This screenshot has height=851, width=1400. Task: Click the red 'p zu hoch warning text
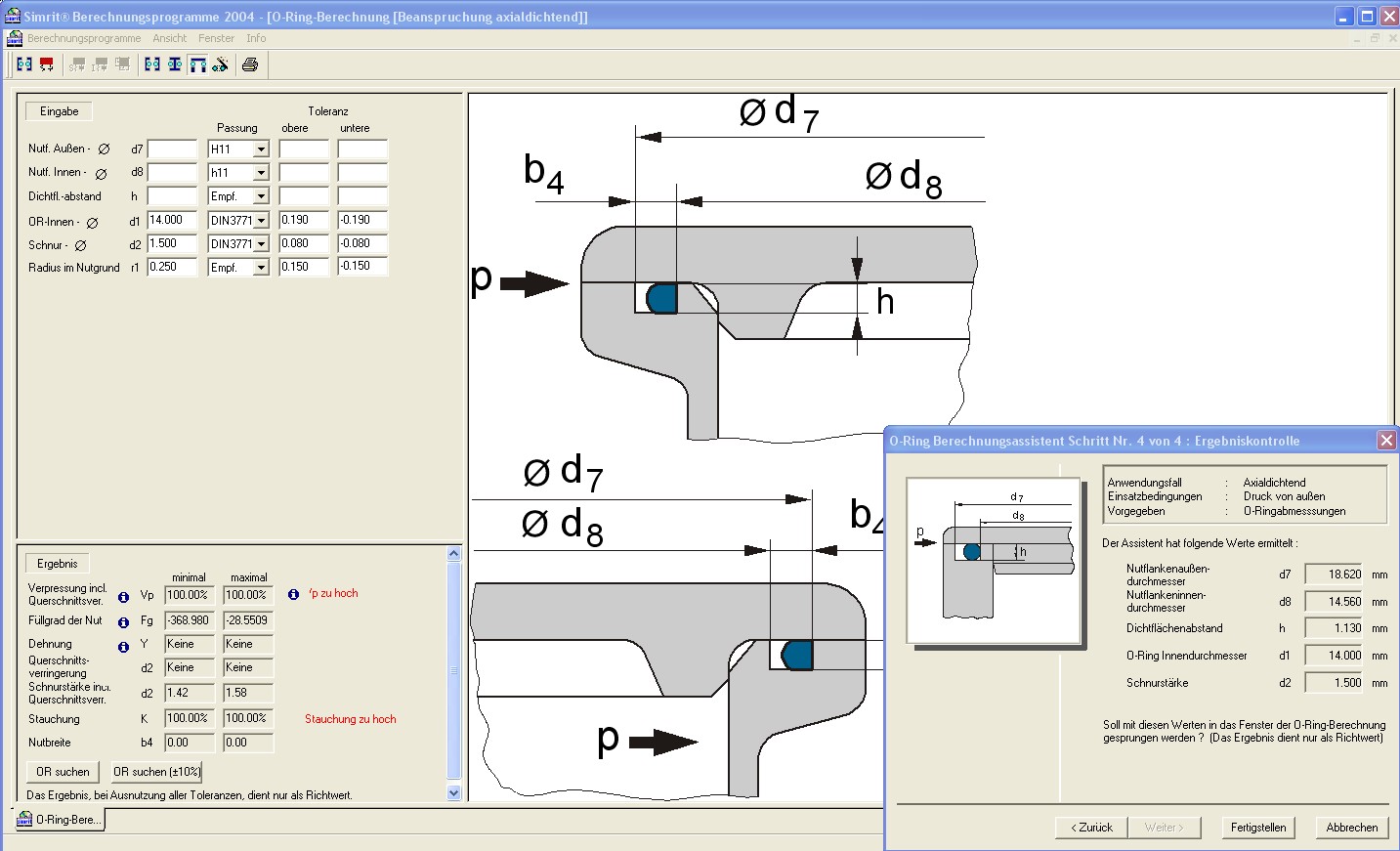click(333, 593)
